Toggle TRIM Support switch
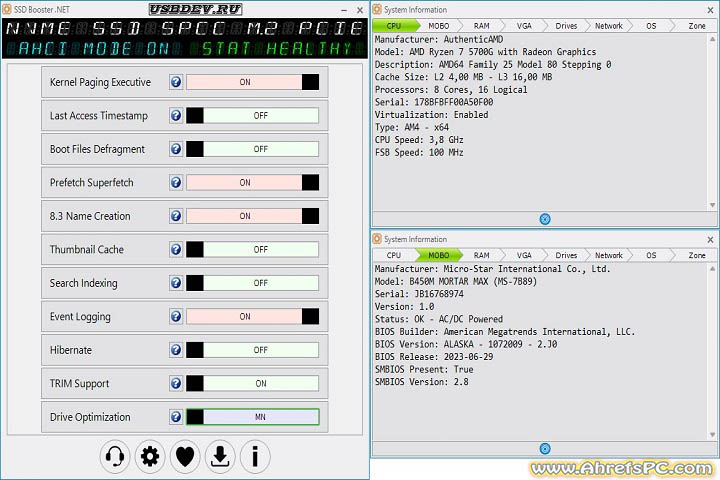The height and width of the screenshot is (480, 720). (253, 384)
